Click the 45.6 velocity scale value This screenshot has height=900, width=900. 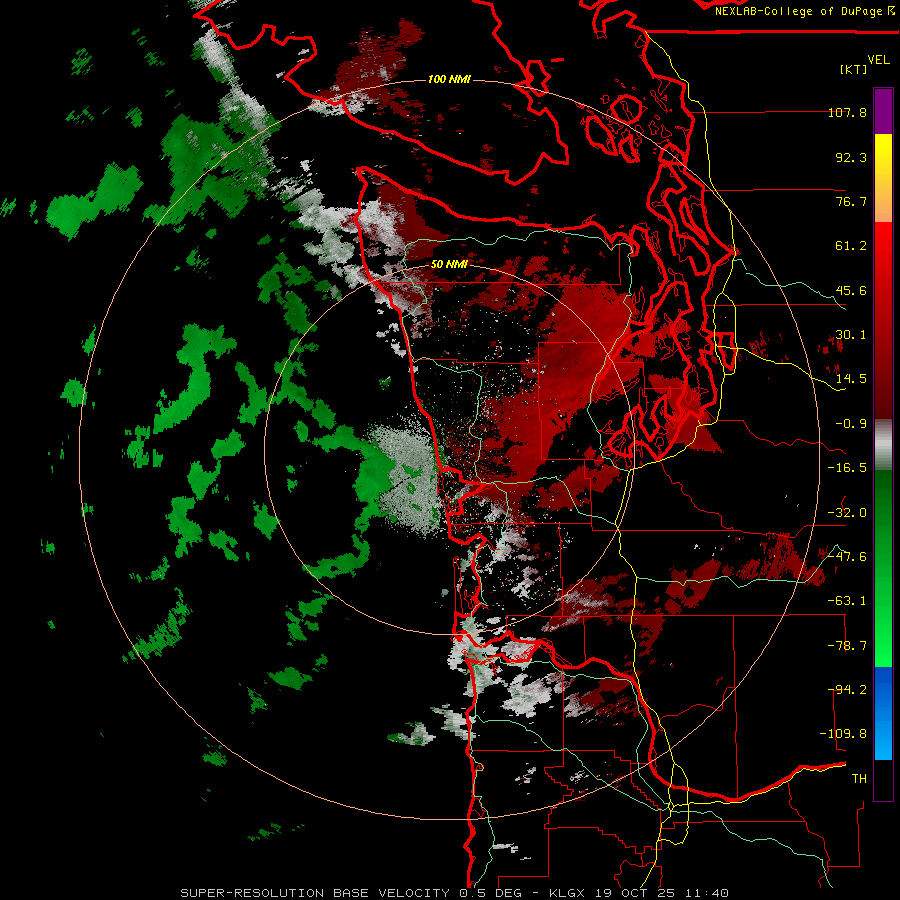pyautogui.click(x=851, y=290)
